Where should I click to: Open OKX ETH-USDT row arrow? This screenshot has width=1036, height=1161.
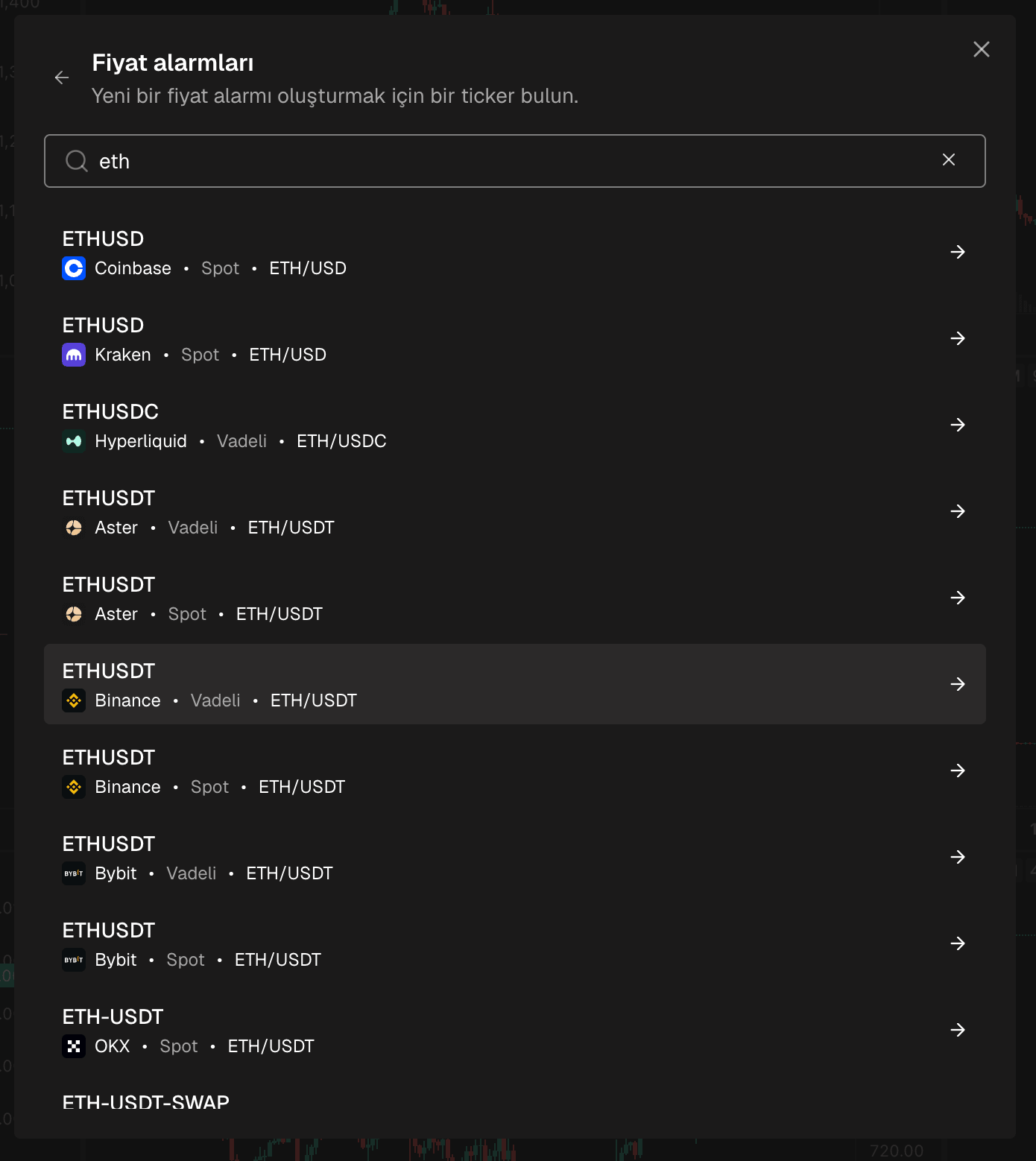(958, 1030)
